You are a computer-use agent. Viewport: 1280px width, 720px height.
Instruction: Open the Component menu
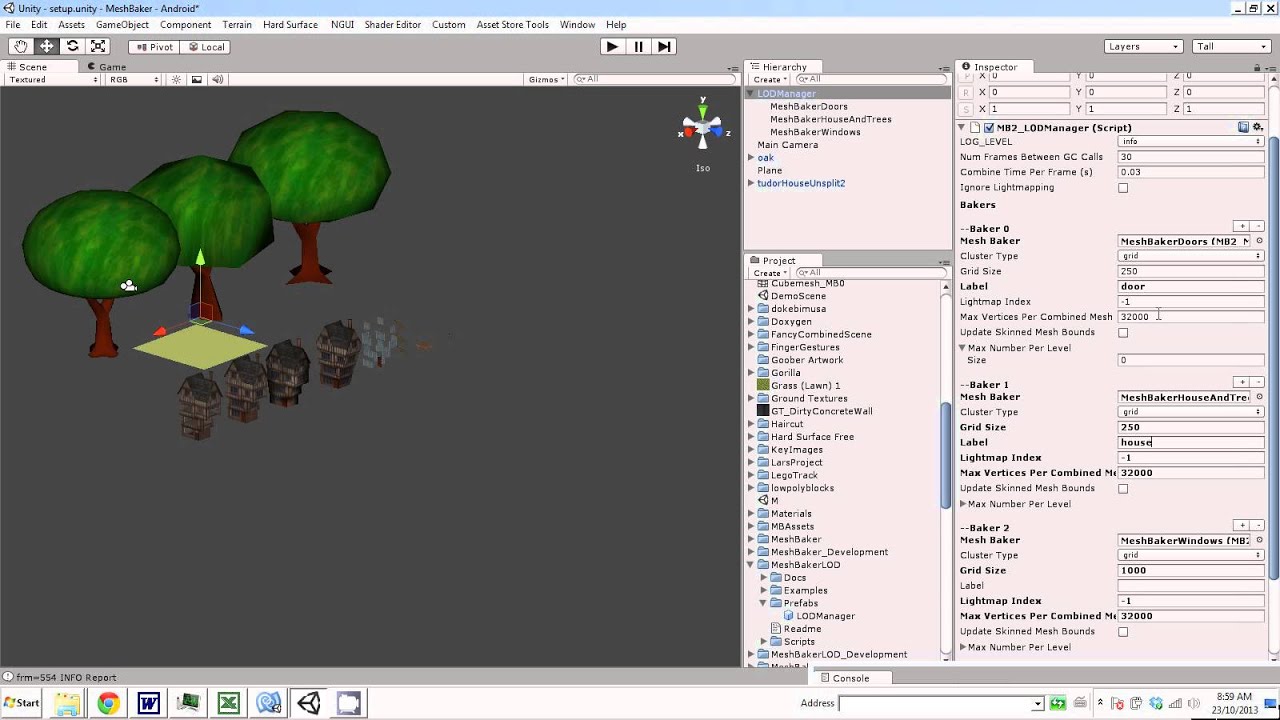(x=185, y=24)
